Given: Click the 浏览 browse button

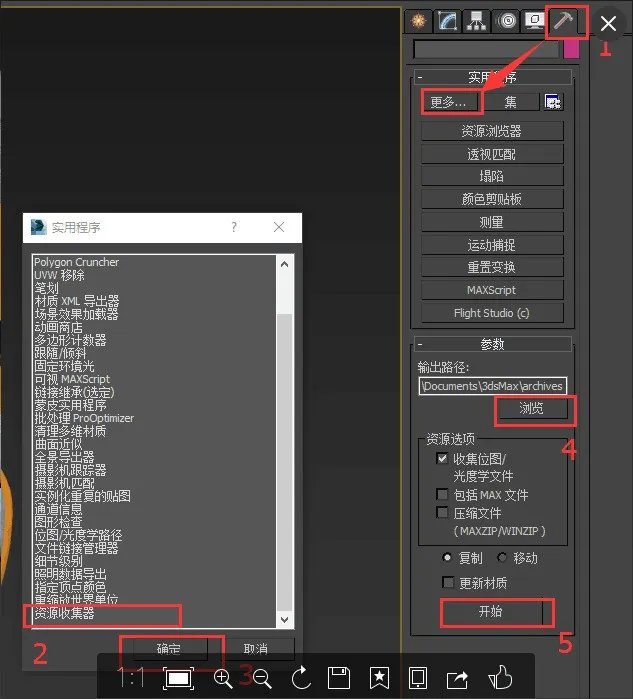Looking at the screenshot, I should coord(532,408).
